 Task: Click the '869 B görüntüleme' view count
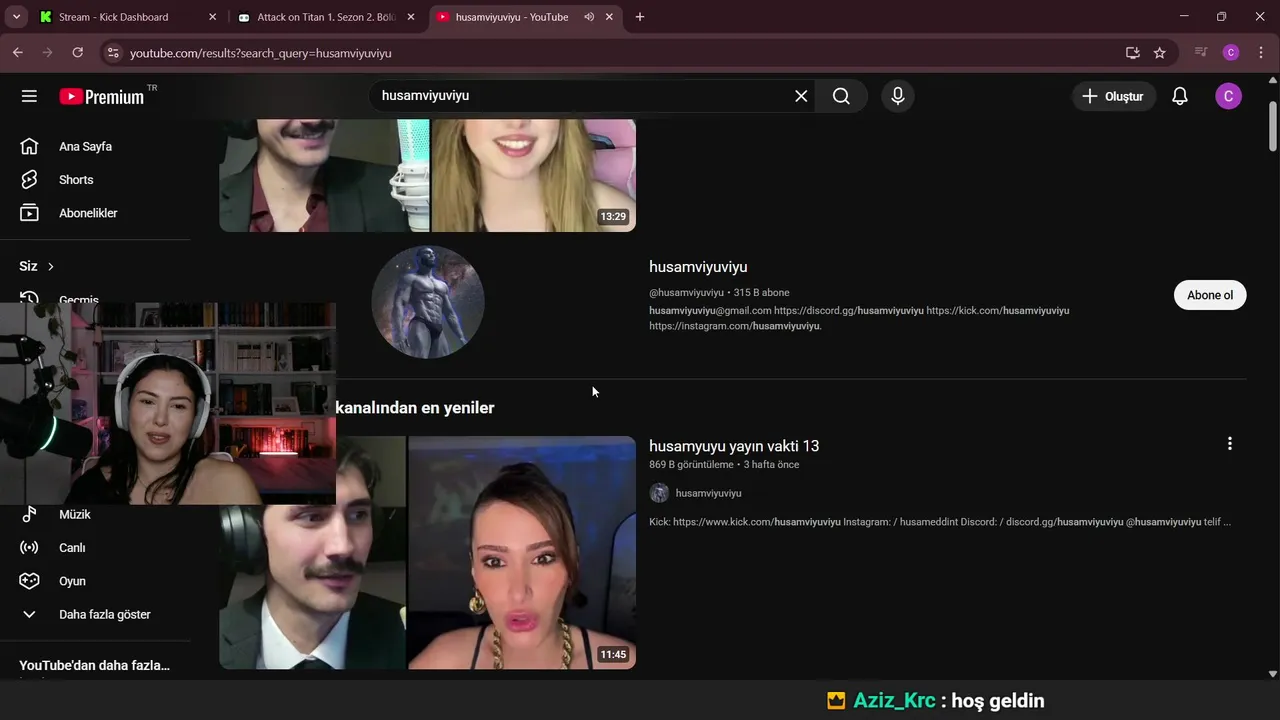(691, 465)
